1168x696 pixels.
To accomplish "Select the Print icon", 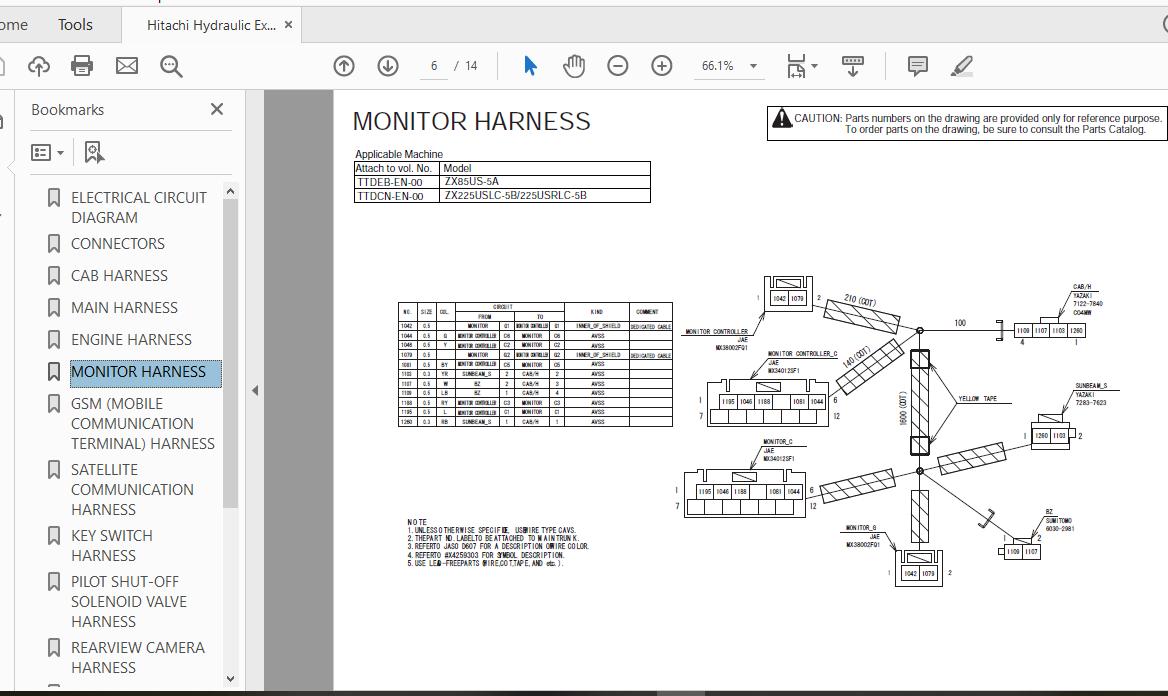I will click(x=81, y=66).
